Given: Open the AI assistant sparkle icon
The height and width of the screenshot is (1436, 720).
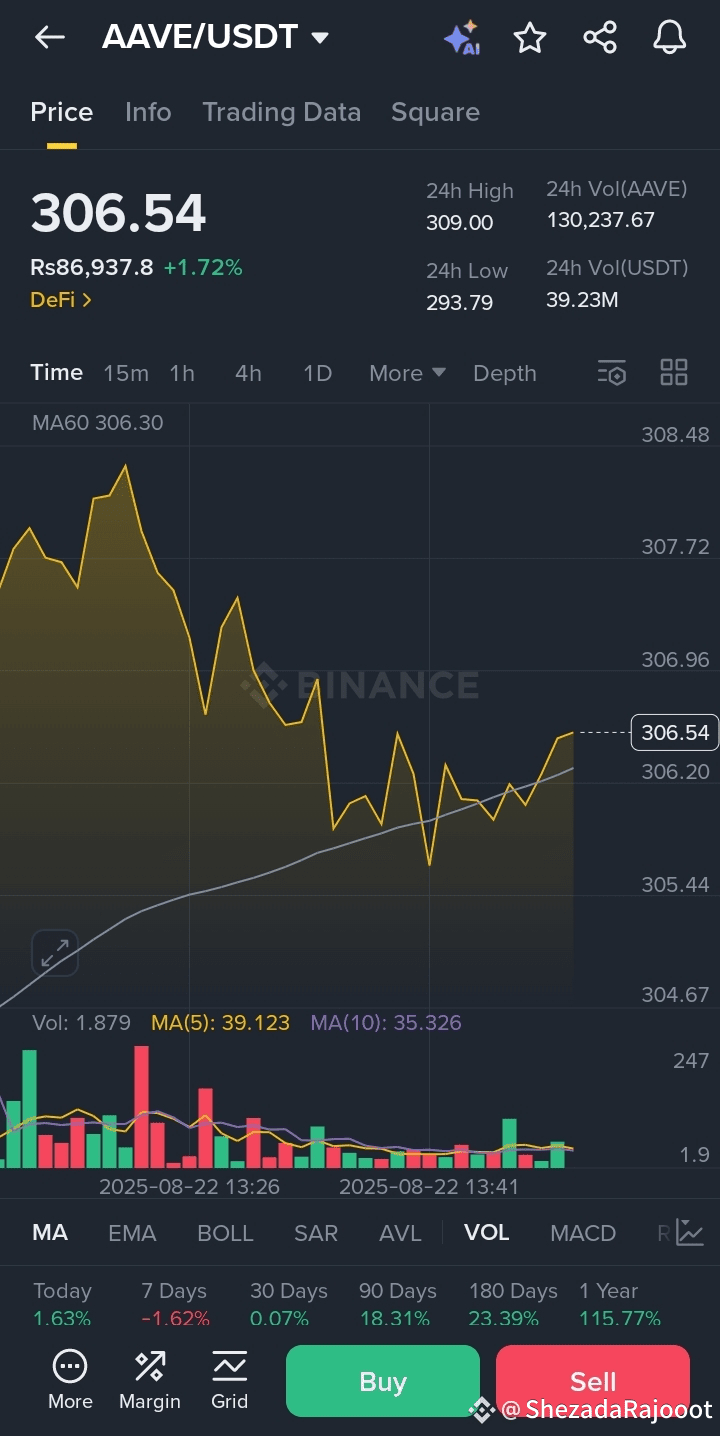Looking at the screenshot, I should coord(461,38).
